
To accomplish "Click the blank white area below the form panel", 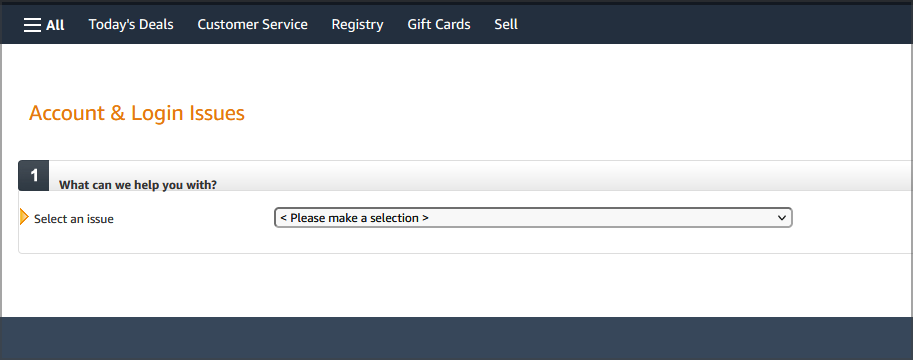I will click(456, 285).
